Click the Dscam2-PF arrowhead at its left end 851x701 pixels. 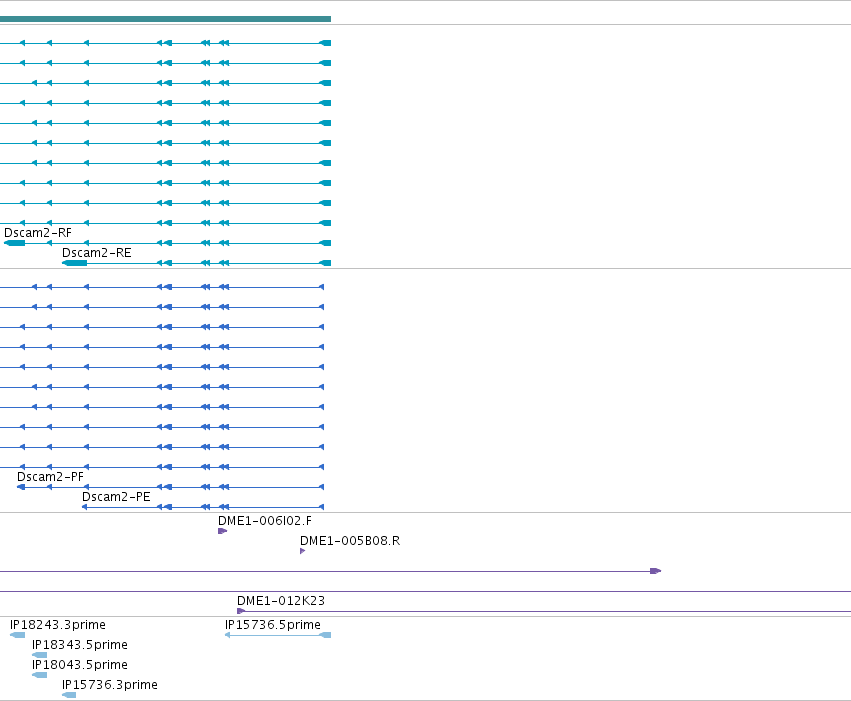pos(21,487)
